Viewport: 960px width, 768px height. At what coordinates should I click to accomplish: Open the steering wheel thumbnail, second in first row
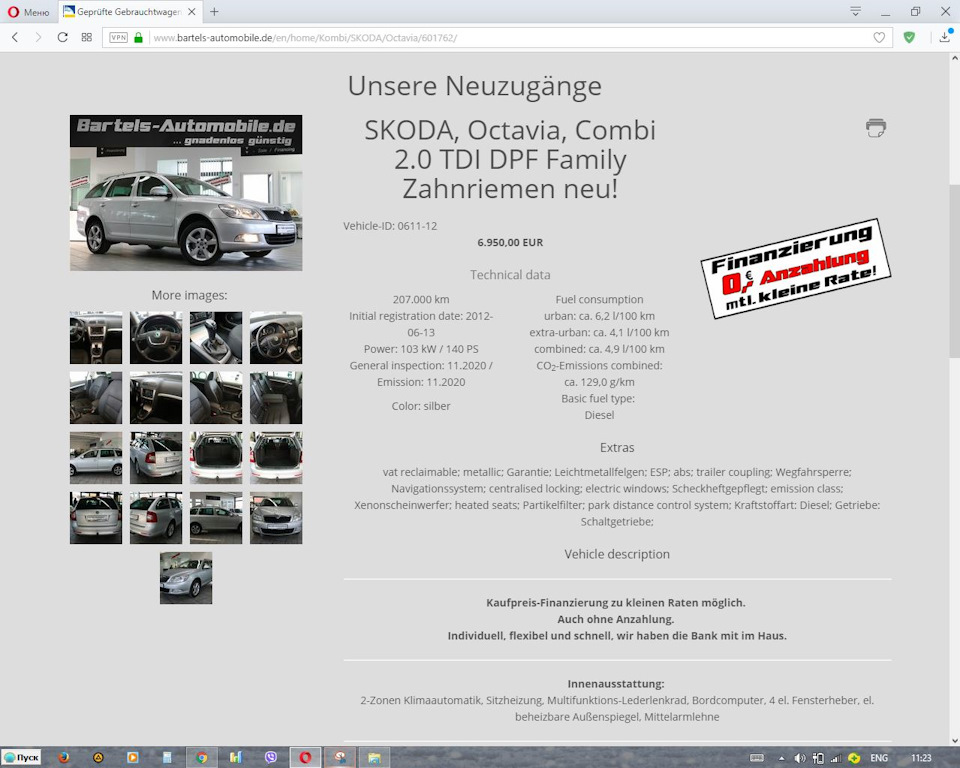point(156,337)
